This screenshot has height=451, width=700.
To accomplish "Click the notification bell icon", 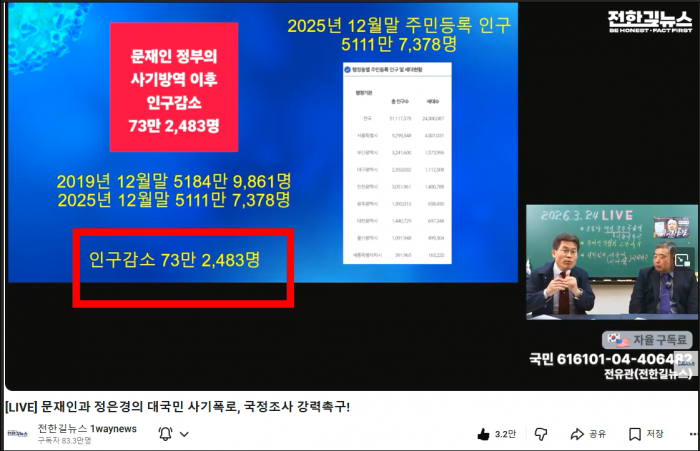I will (165, 433).
